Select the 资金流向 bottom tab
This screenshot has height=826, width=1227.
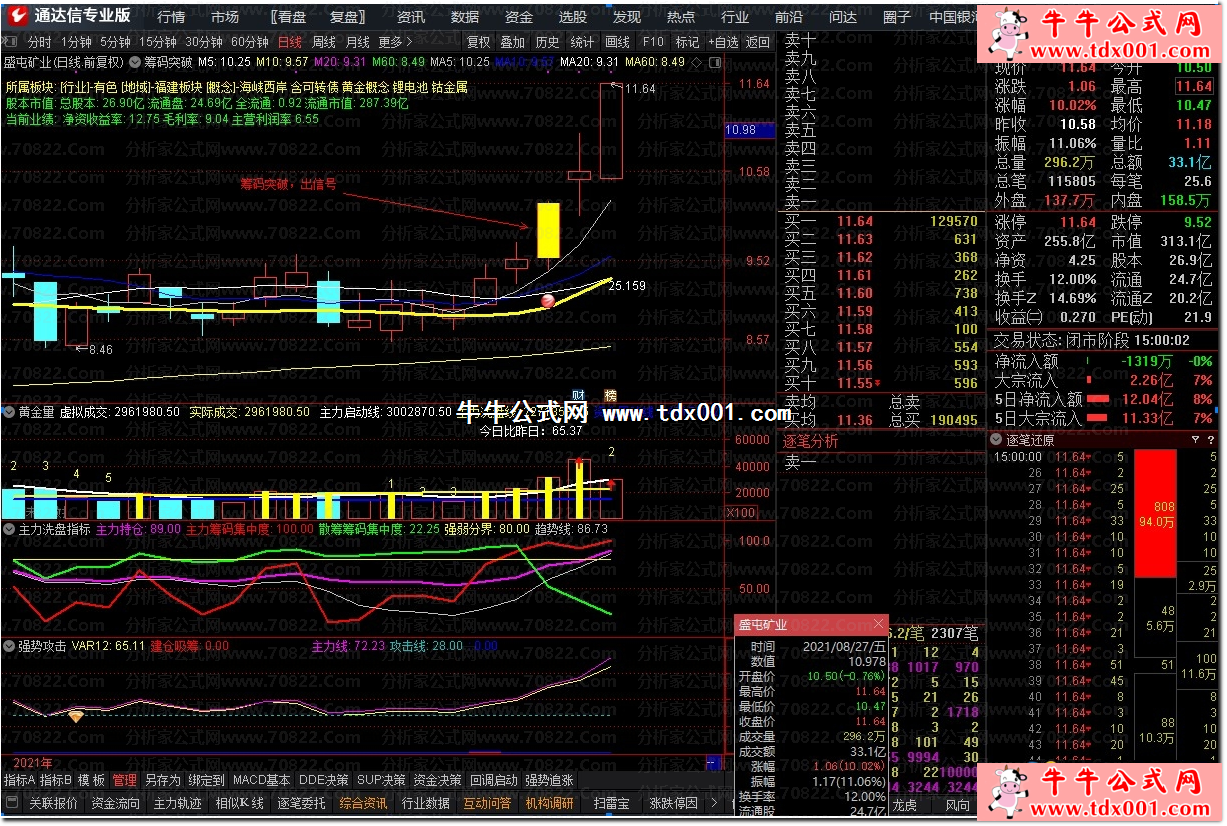115,803
